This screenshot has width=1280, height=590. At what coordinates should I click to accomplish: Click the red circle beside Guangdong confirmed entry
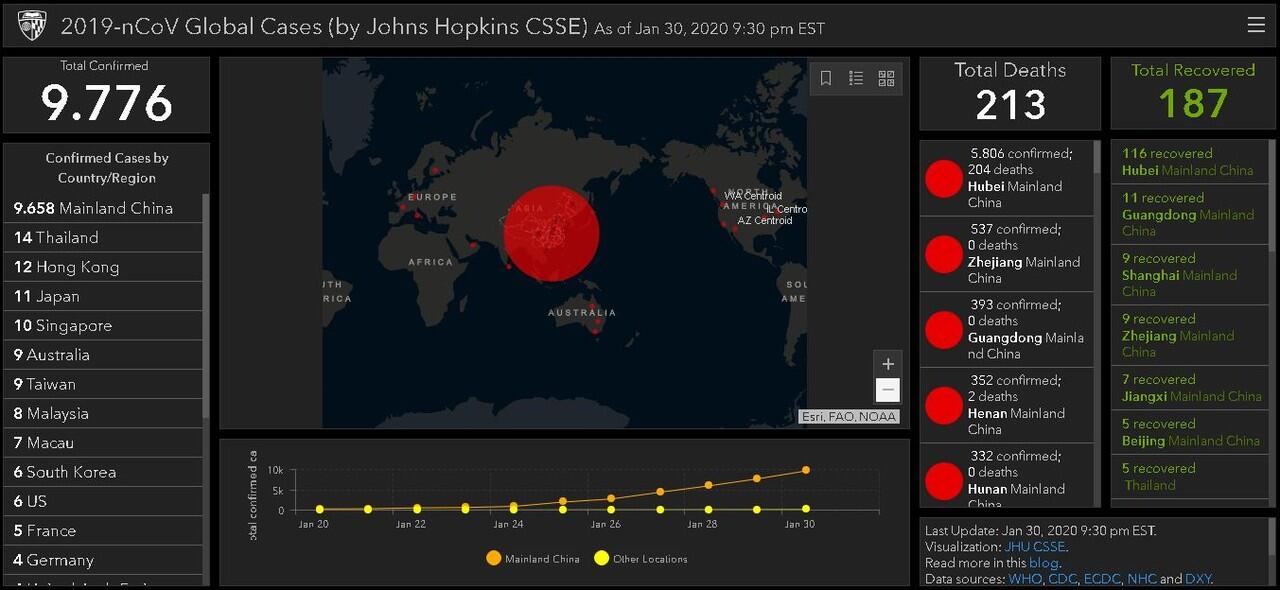tap(943, 330)
